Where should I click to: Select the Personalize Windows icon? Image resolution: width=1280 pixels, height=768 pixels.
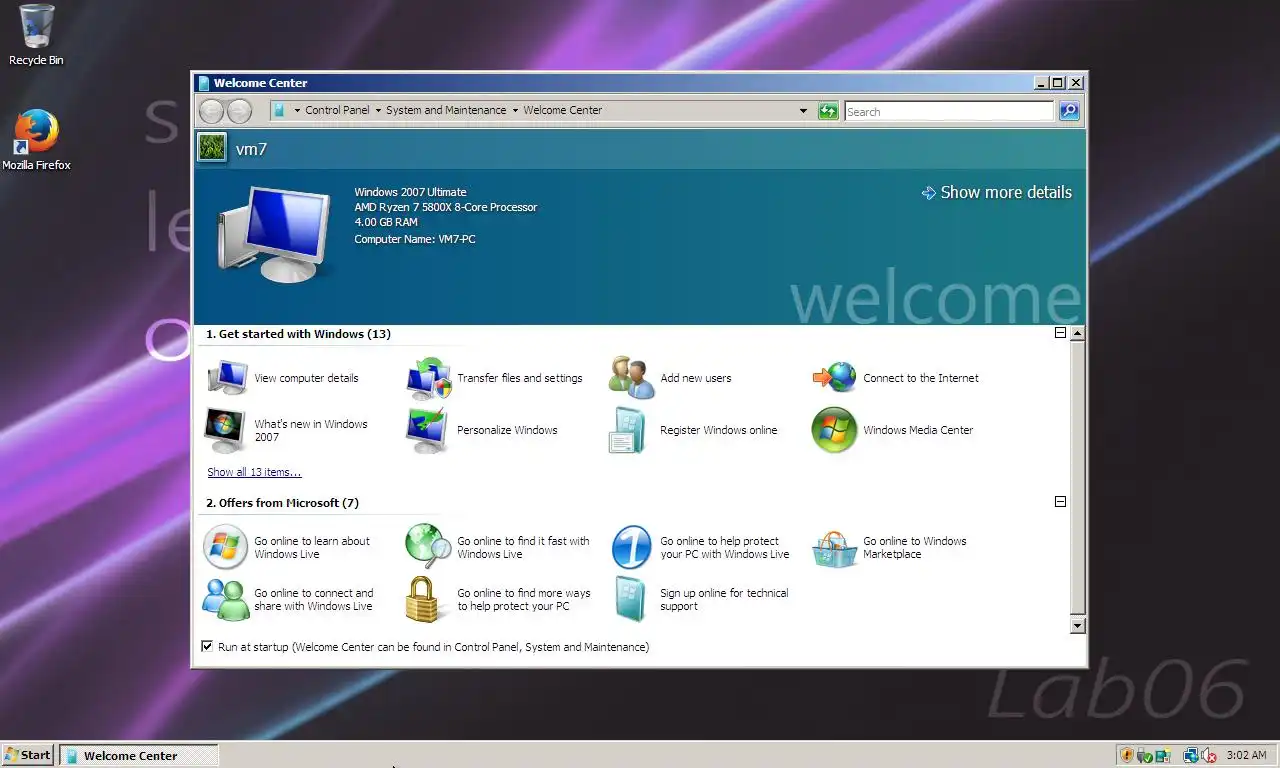(x=428, y=430)
